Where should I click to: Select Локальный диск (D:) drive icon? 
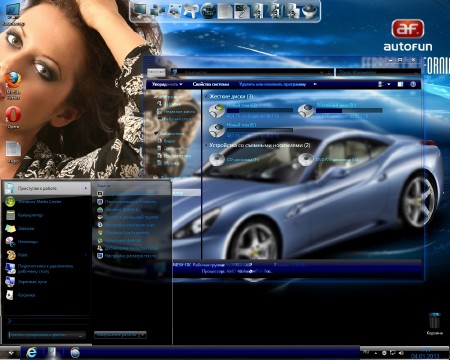(306, 110)
